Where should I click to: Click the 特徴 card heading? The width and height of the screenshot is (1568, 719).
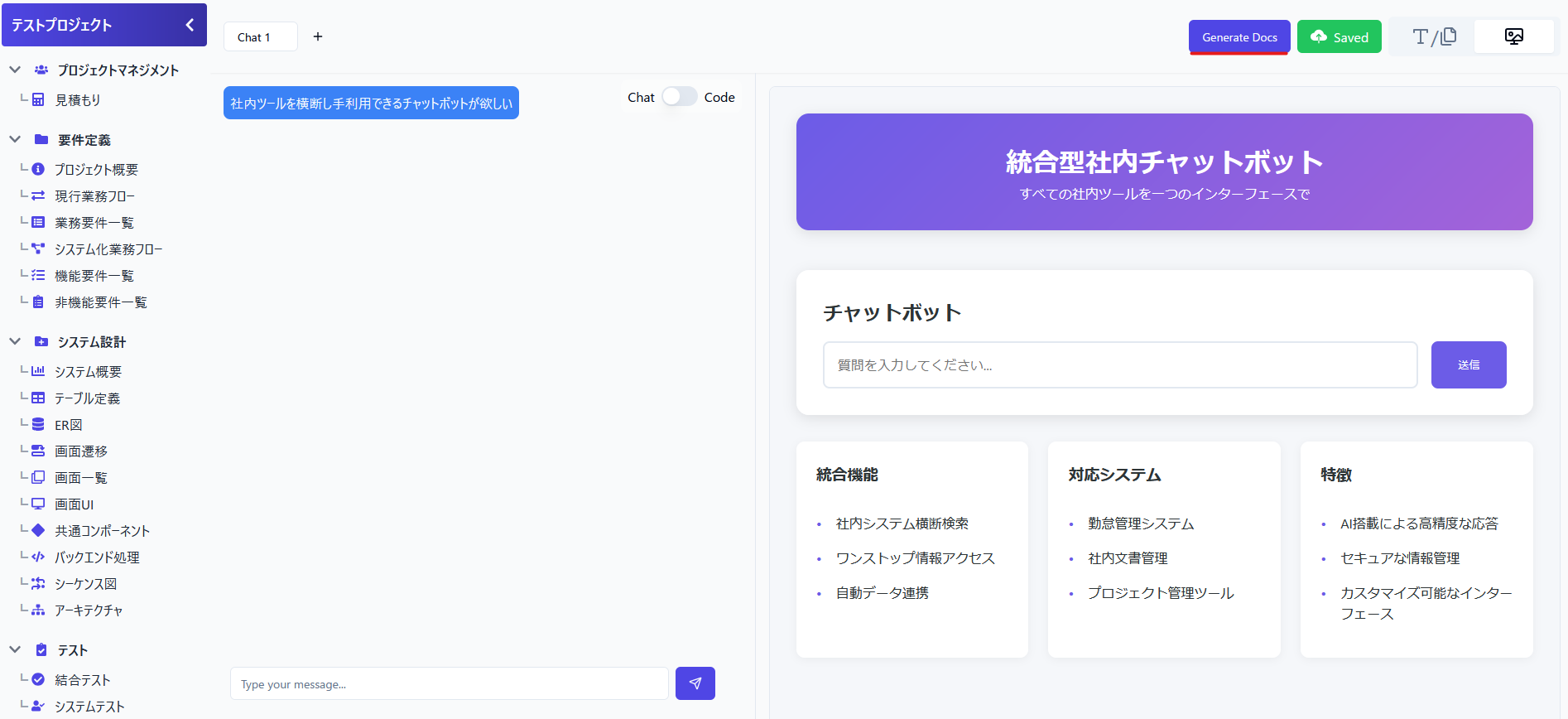(1336, 475)
